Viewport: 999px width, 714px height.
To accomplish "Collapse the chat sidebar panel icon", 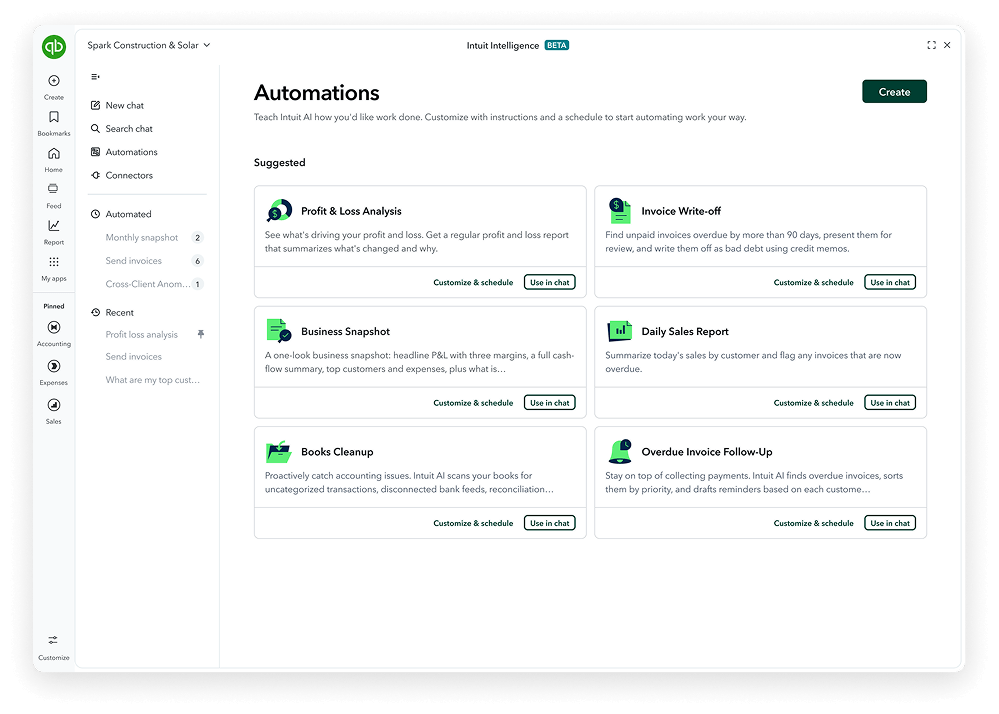I will pos(96,77).
